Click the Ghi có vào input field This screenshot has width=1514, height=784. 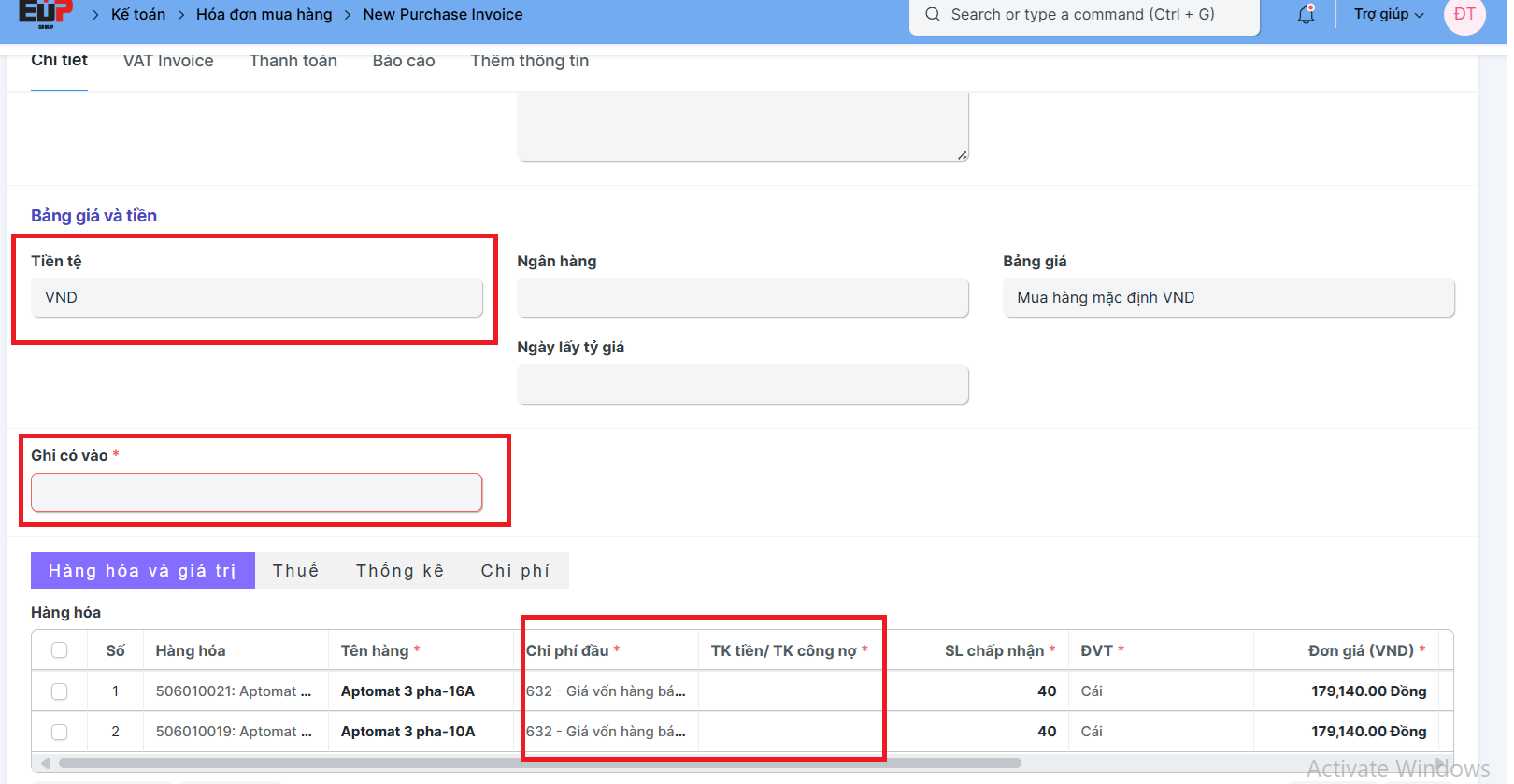coord(257,492)
